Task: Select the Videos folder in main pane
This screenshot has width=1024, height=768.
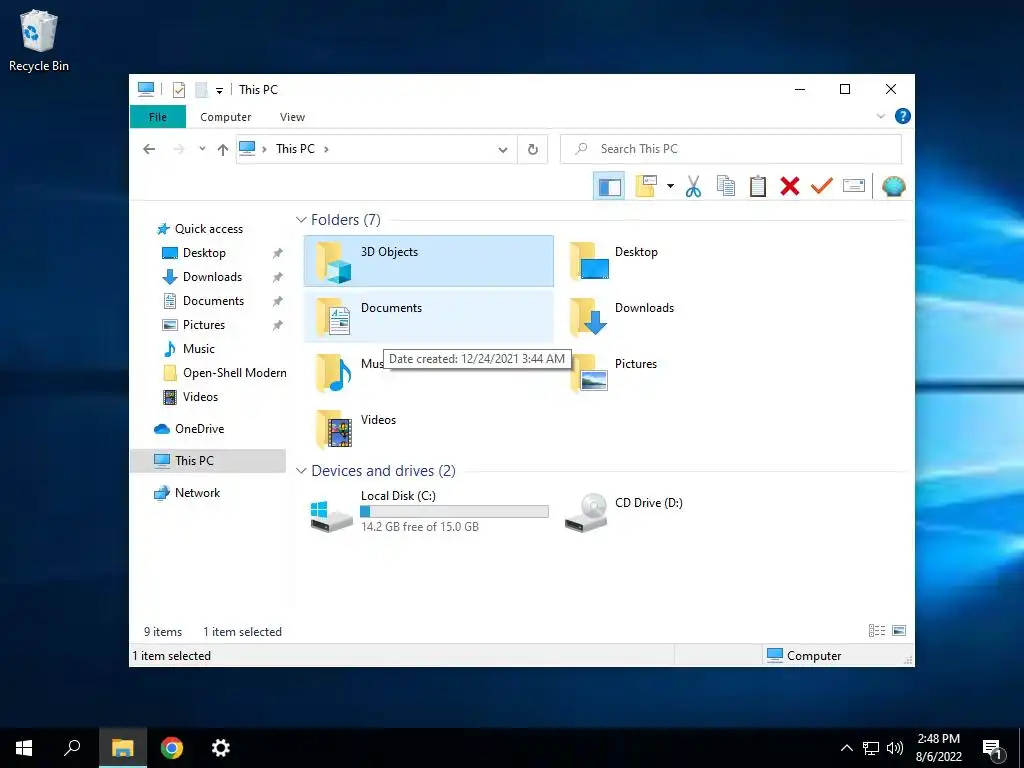Action: pos(428,429)
